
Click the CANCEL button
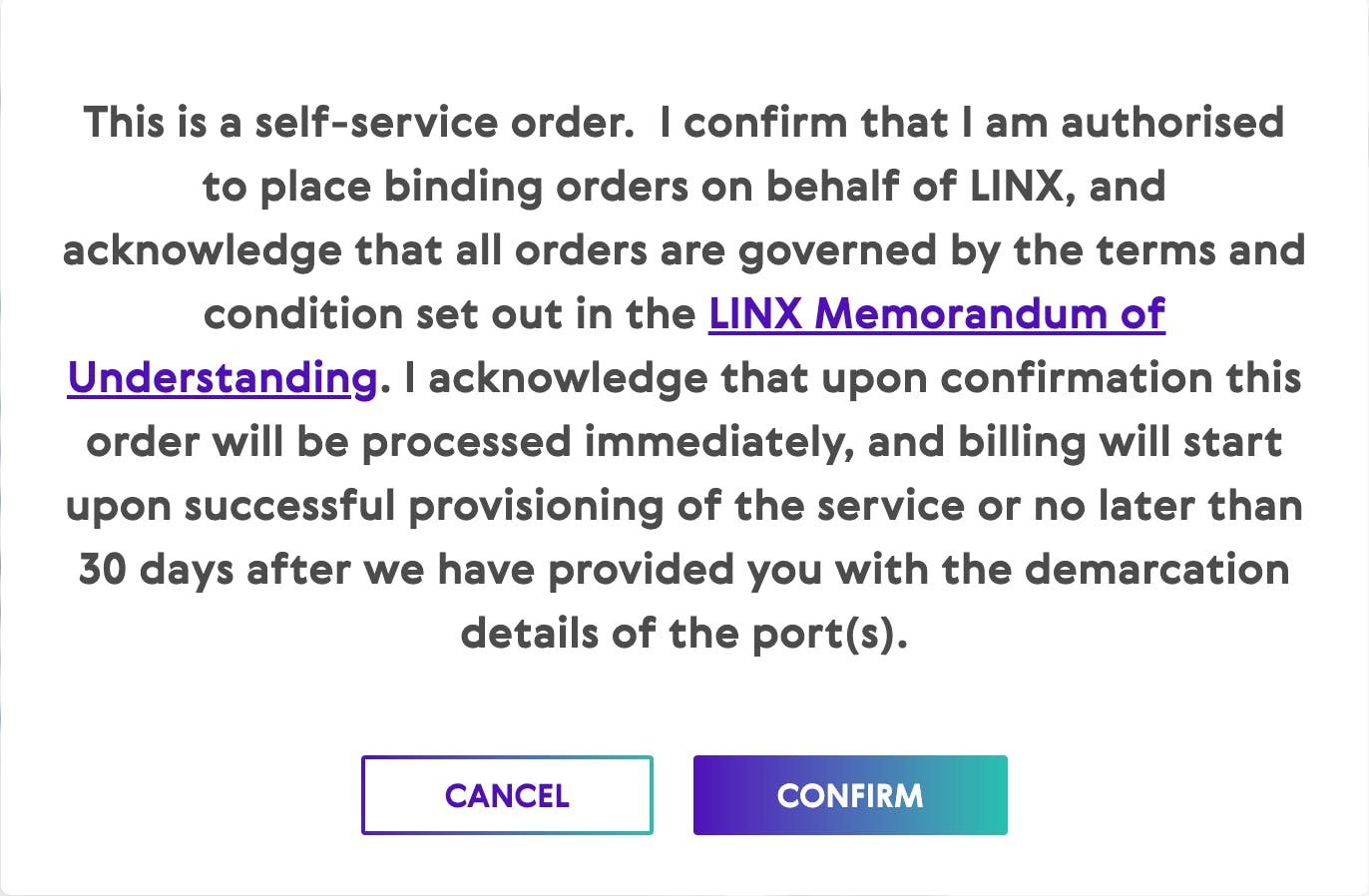tap(507, 795)
